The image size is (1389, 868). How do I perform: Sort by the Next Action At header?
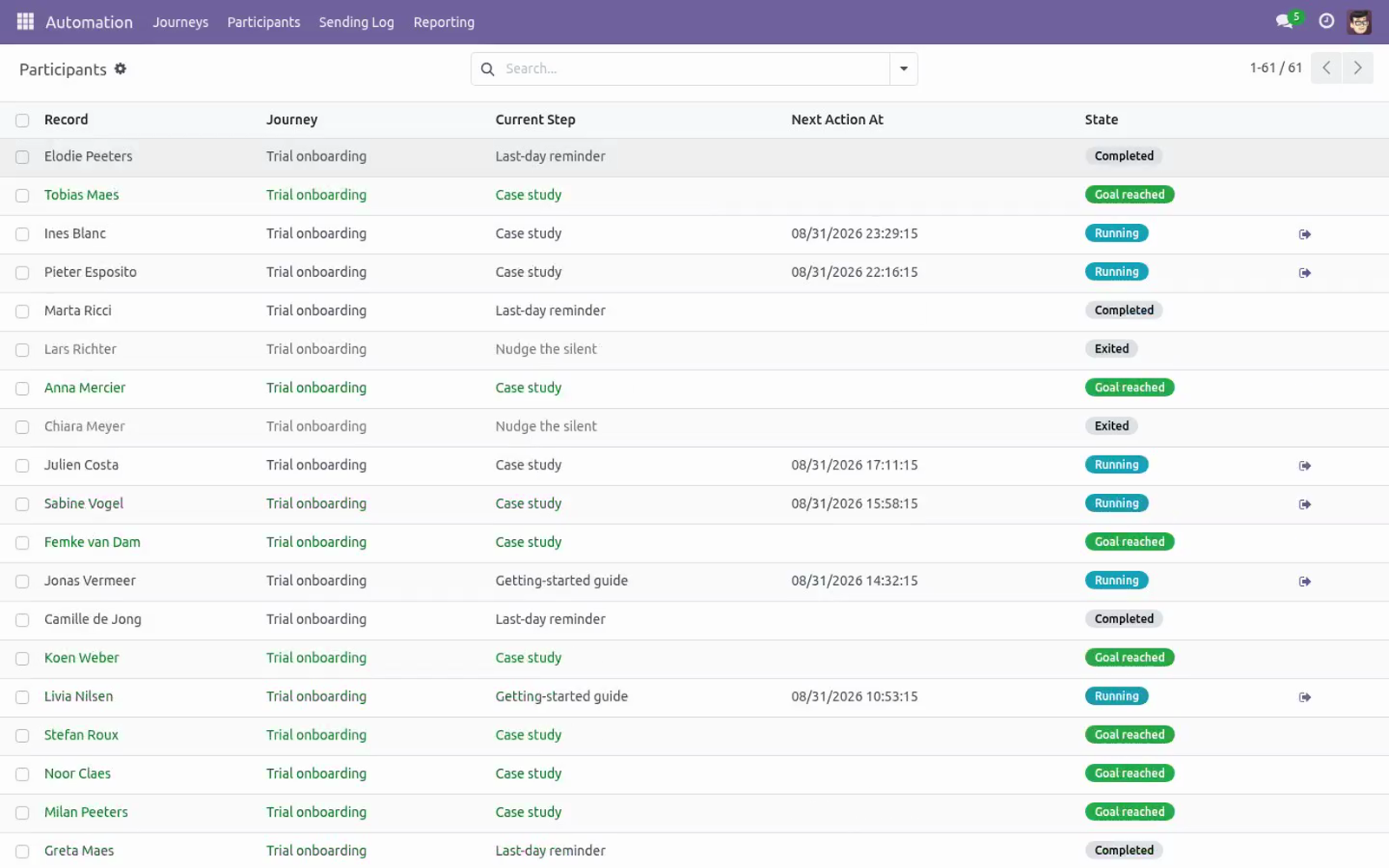coord(837,120)
